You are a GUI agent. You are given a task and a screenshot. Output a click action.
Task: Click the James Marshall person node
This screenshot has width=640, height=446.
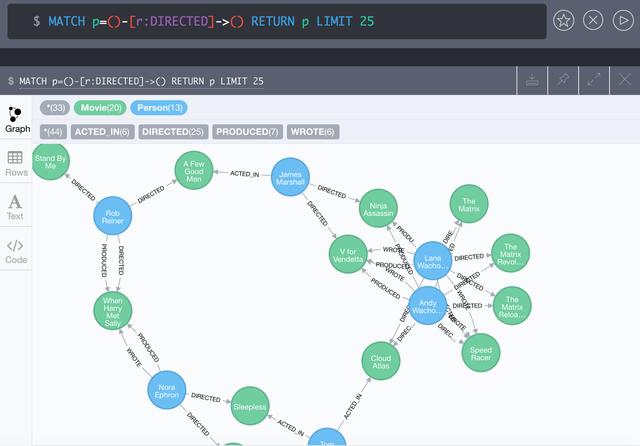click(290, 177)
